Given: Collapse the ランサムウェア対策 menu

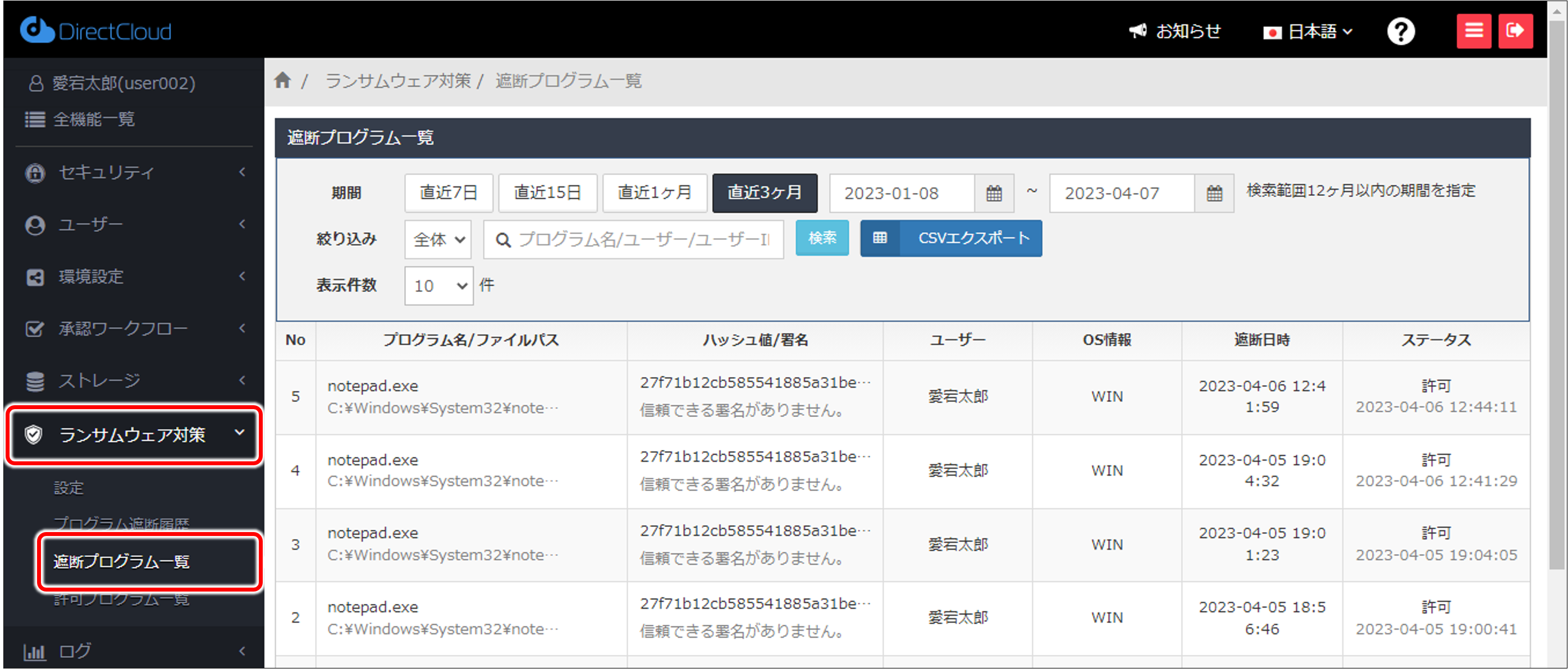Looking at the screenshot, I should coord(240,432).
